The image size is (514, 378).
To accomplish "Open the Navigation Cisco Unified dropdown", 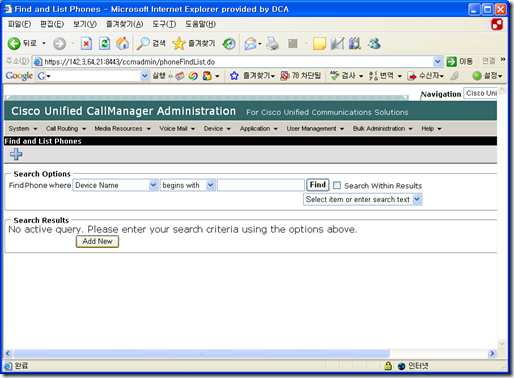I will [x=481, y=93].
